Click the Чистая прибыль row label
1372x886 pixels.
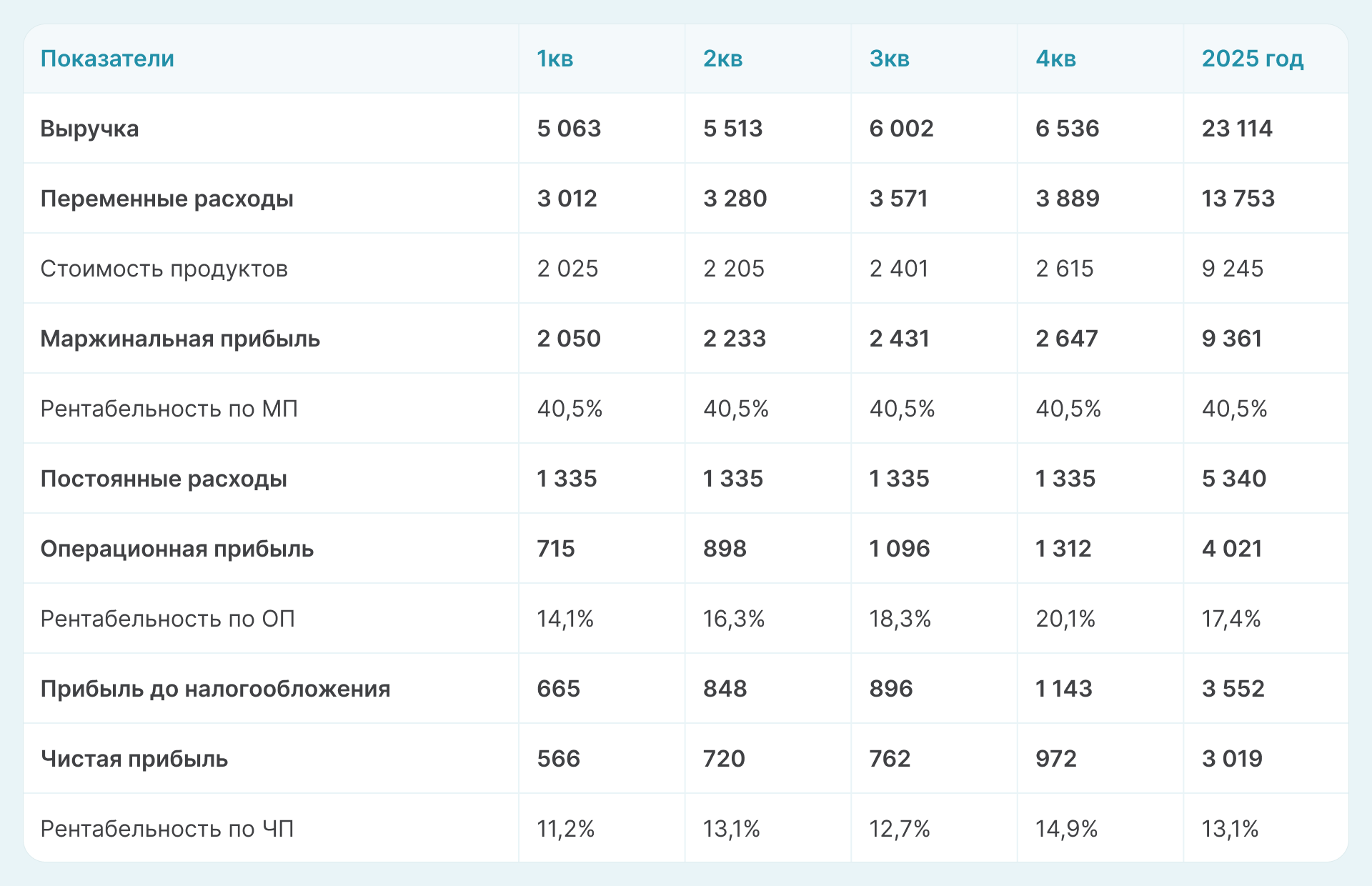(134, 759)
